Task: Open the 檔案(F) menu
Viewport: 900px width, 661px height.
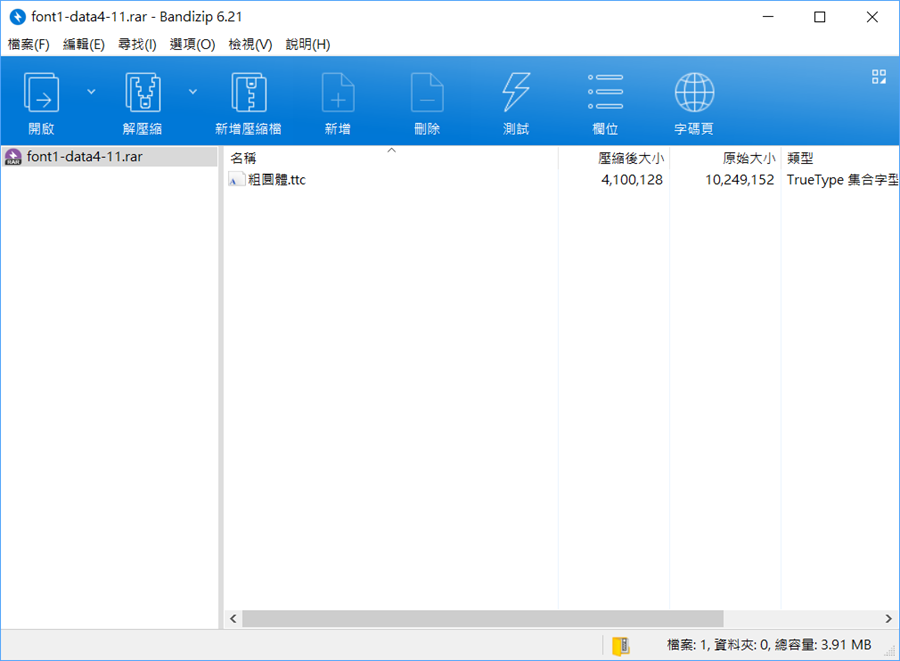Action: [28, 44]
